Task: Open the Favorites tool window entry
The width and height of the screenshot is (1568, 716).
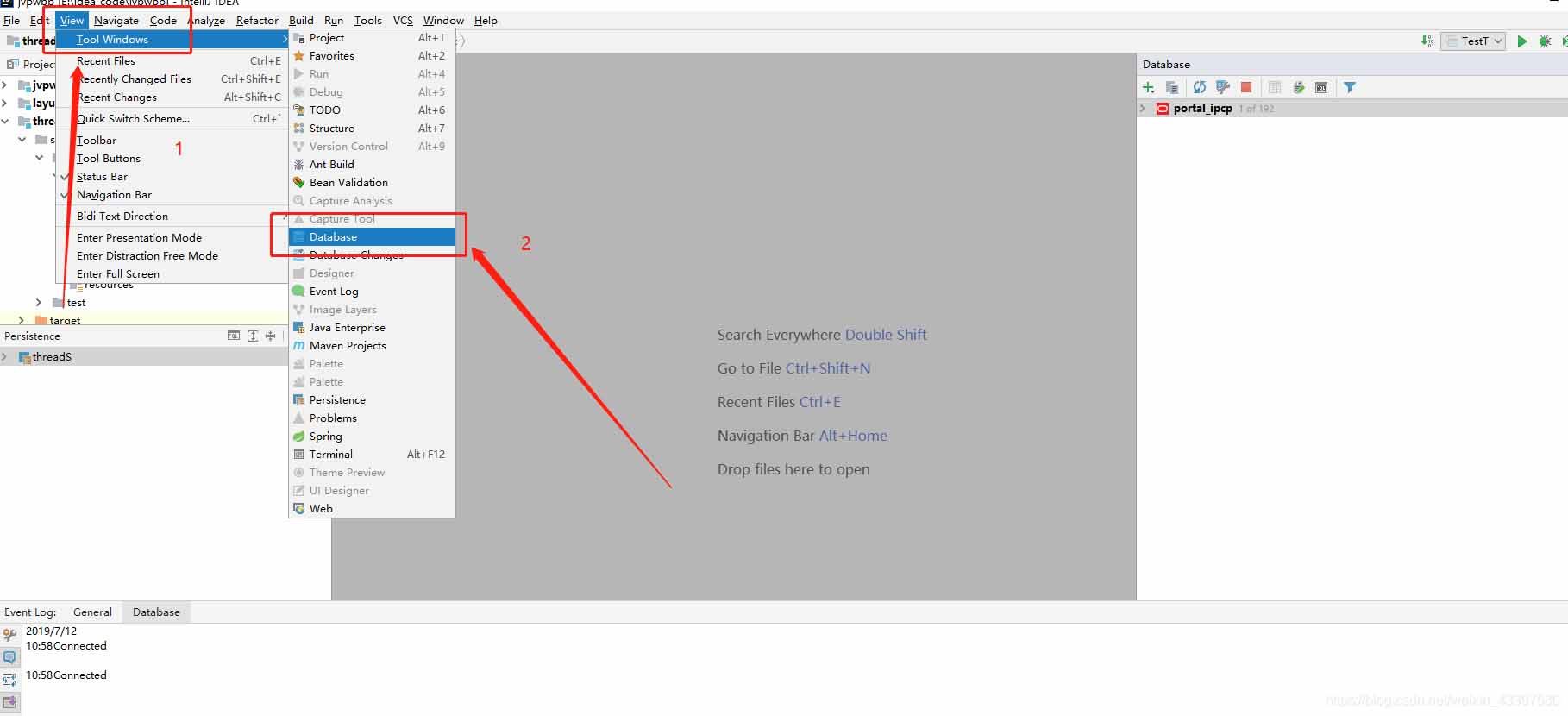Action: pyautogui.click(x=372, y=56)
